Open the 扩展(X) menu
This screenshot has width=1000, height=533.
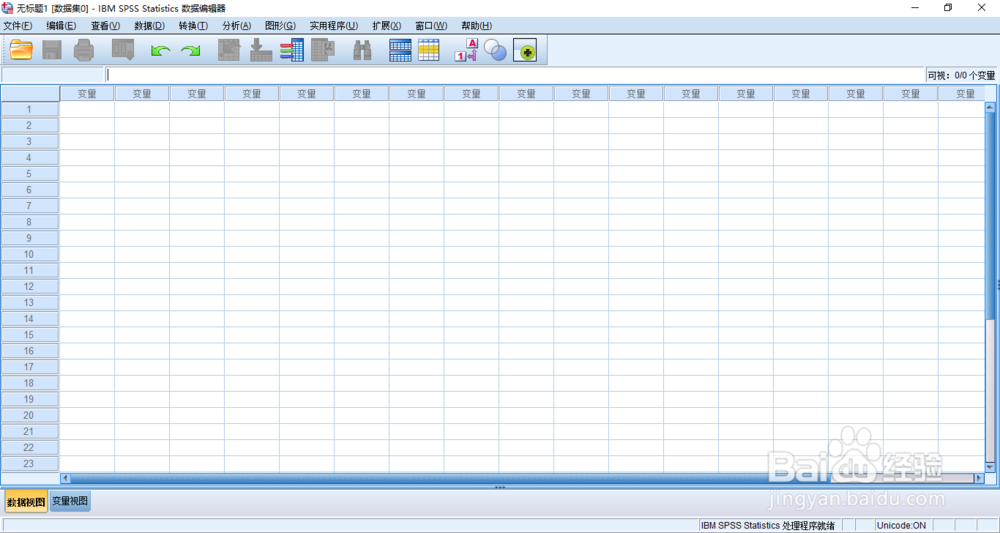[x=386, y=26]
